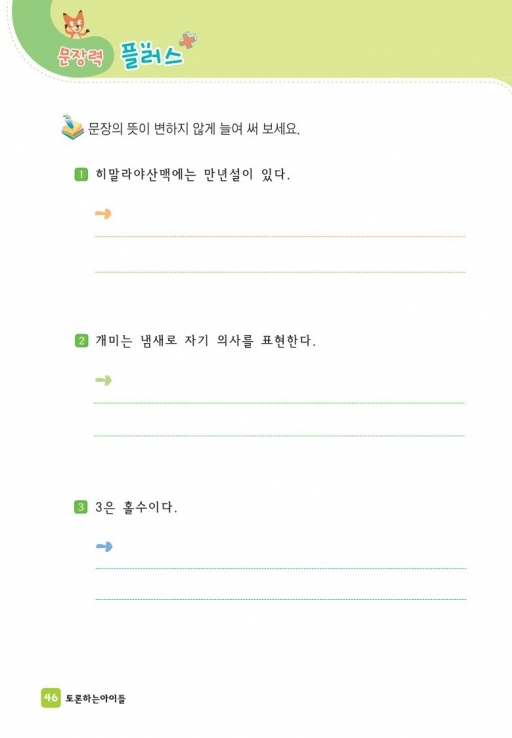
Task: Click the sentence 개미는 냄새로 자기 의사를 표현한다
Action: coord(205,340)
